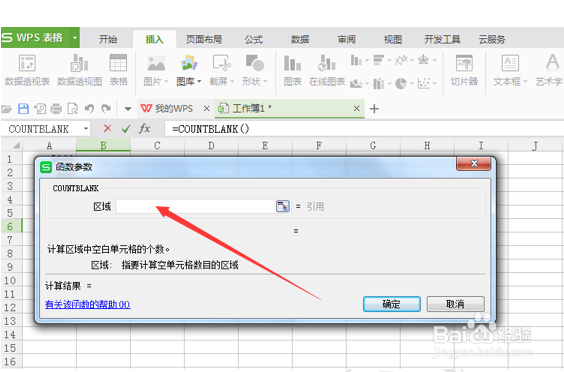Open print preview from quick toolbar

click(73, 108)
